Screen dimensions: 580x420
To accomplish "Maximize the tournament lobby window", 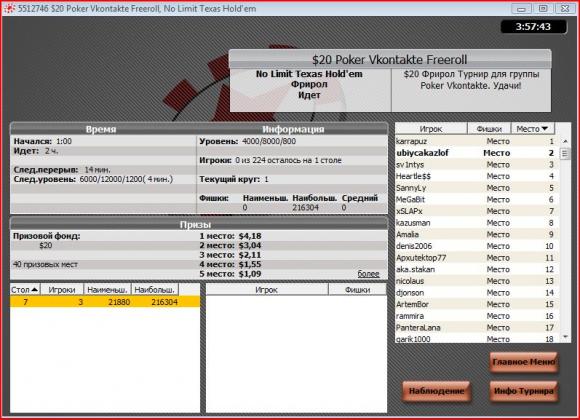I will coord(543,9).
